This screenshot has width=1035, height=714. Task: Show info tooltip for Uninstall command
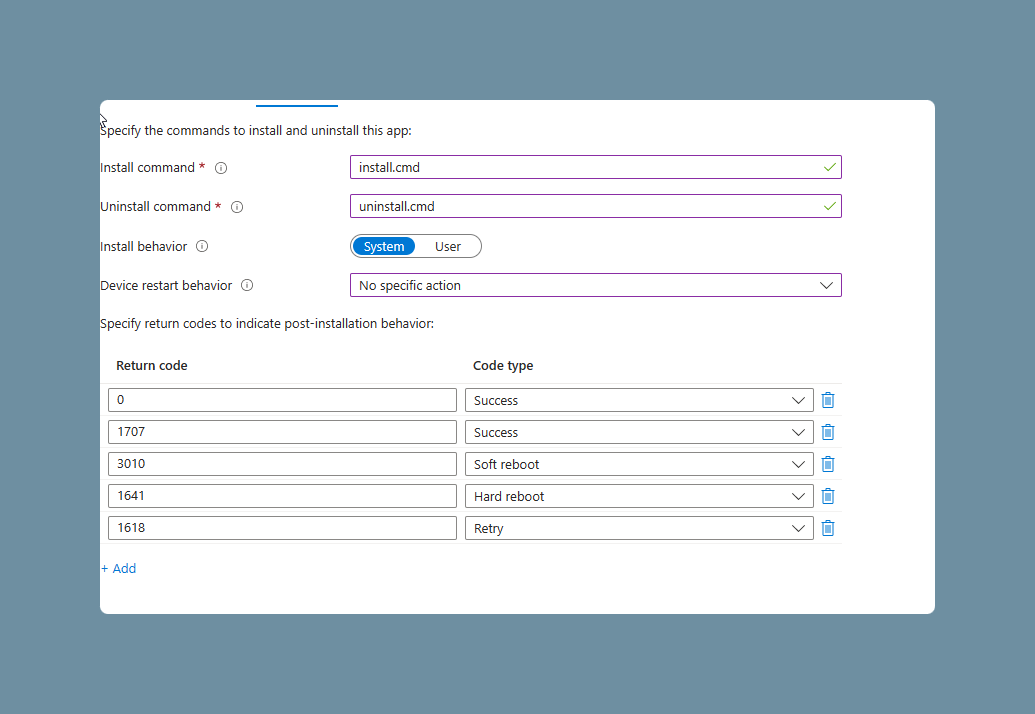(237, 207)
